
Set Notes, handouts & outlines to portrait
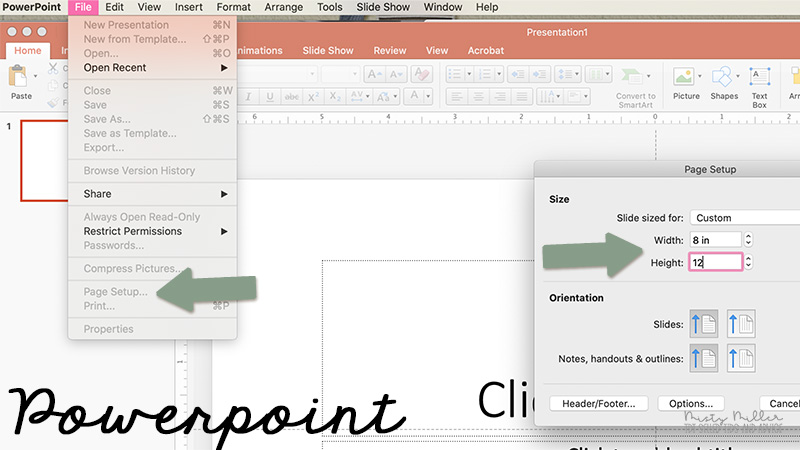(x=704, y=358)
